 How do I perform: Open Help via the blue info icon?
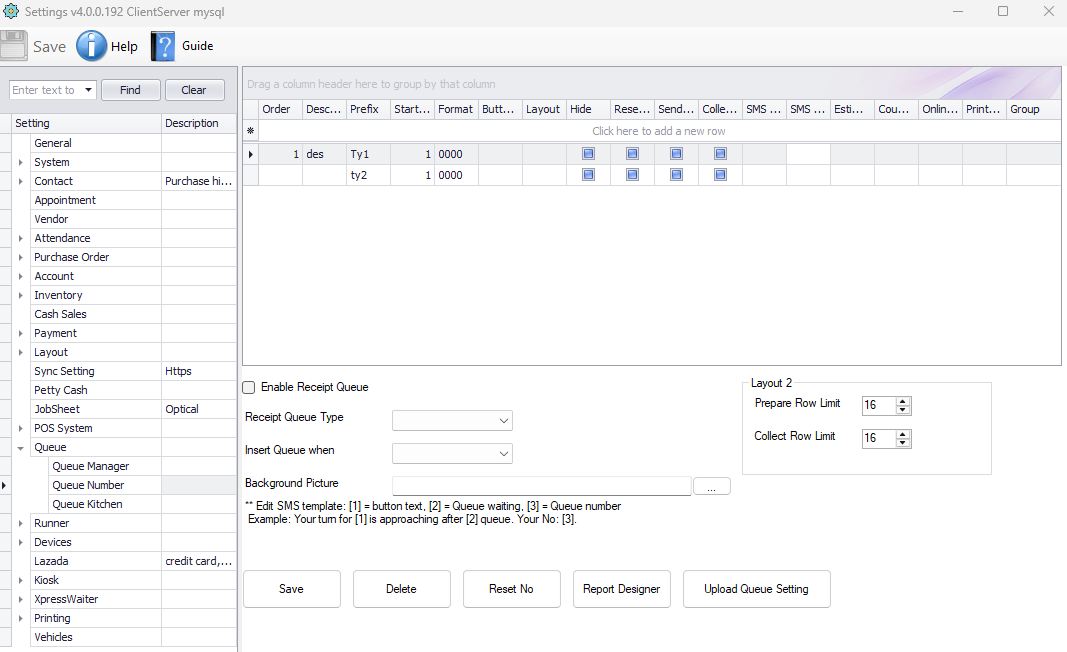pos(91,46)
